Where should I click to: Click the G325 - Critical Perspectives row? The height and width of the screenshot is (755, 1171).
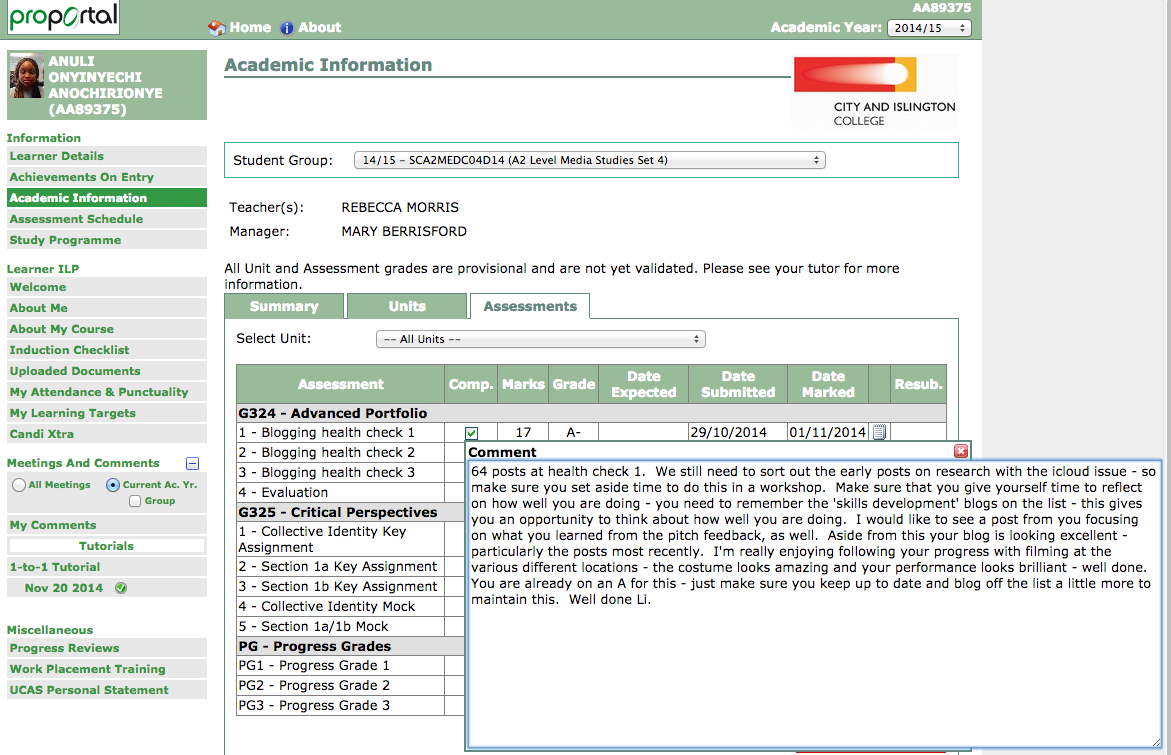(350, 512)
